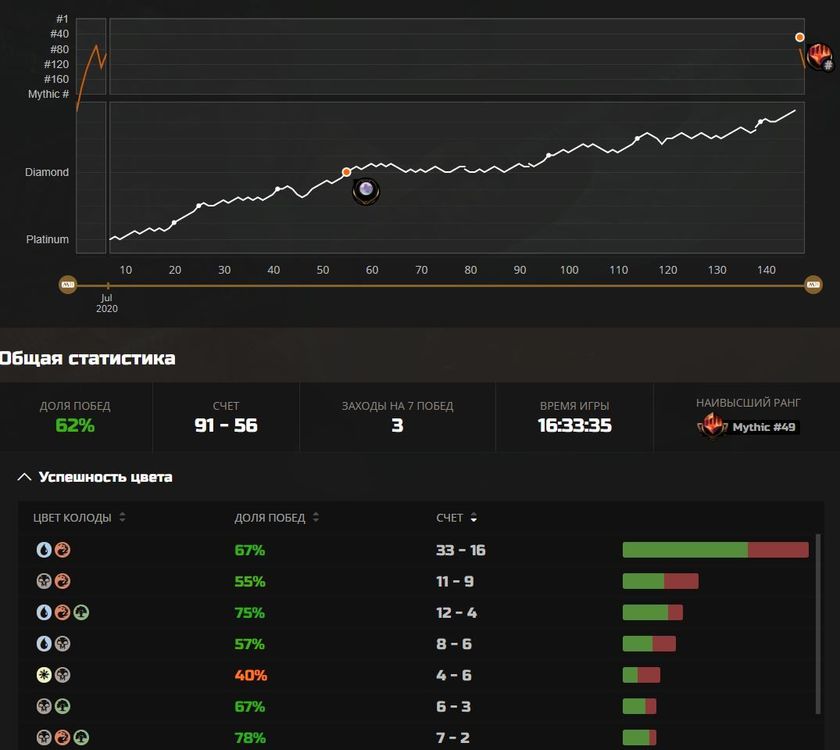Click the white mana icon in the 40% row
This screenshot has width=840, height=750.
[x=44, y=675]
